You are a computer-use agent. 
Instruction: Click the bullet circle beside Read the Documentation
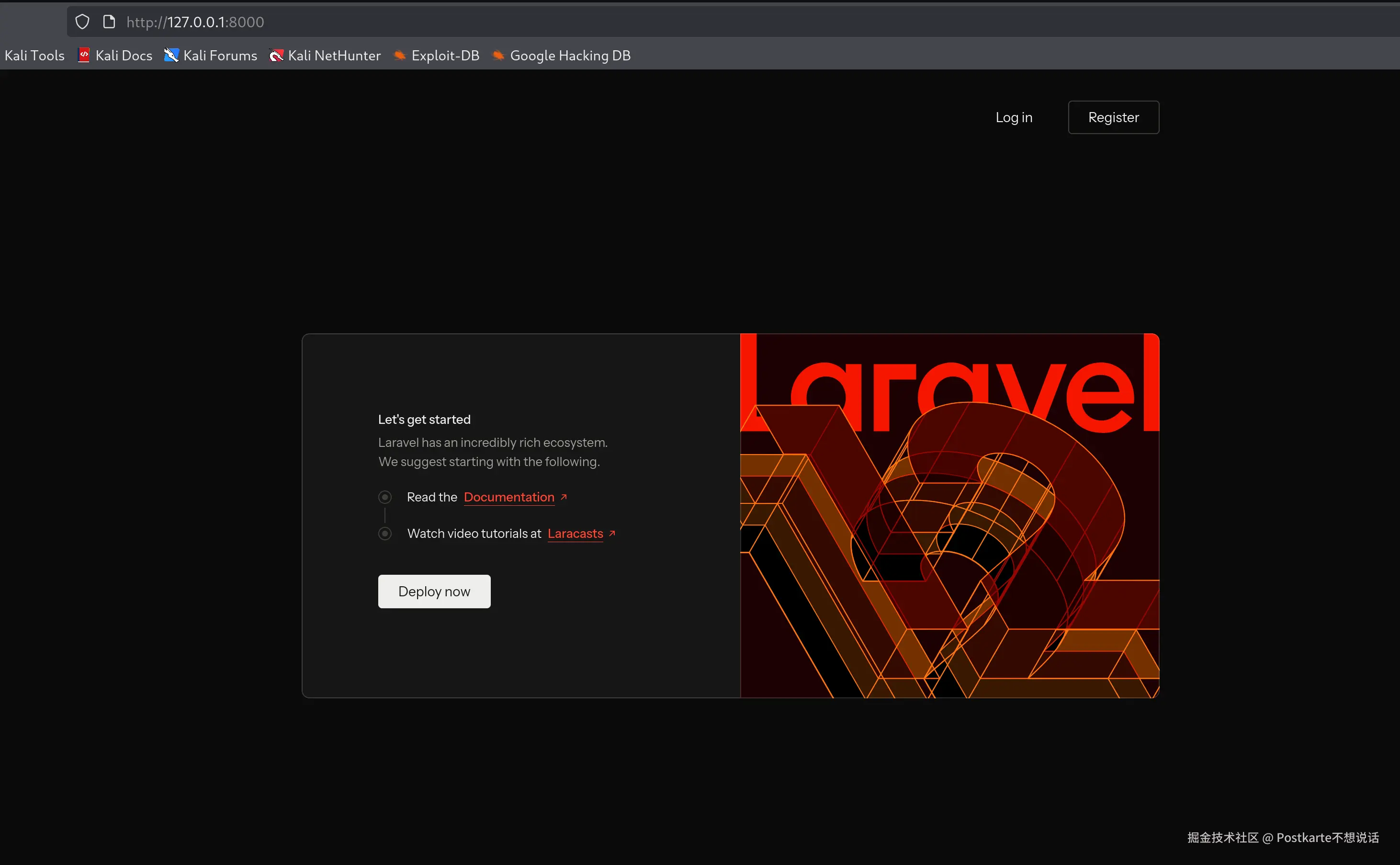tap(385, 497)
